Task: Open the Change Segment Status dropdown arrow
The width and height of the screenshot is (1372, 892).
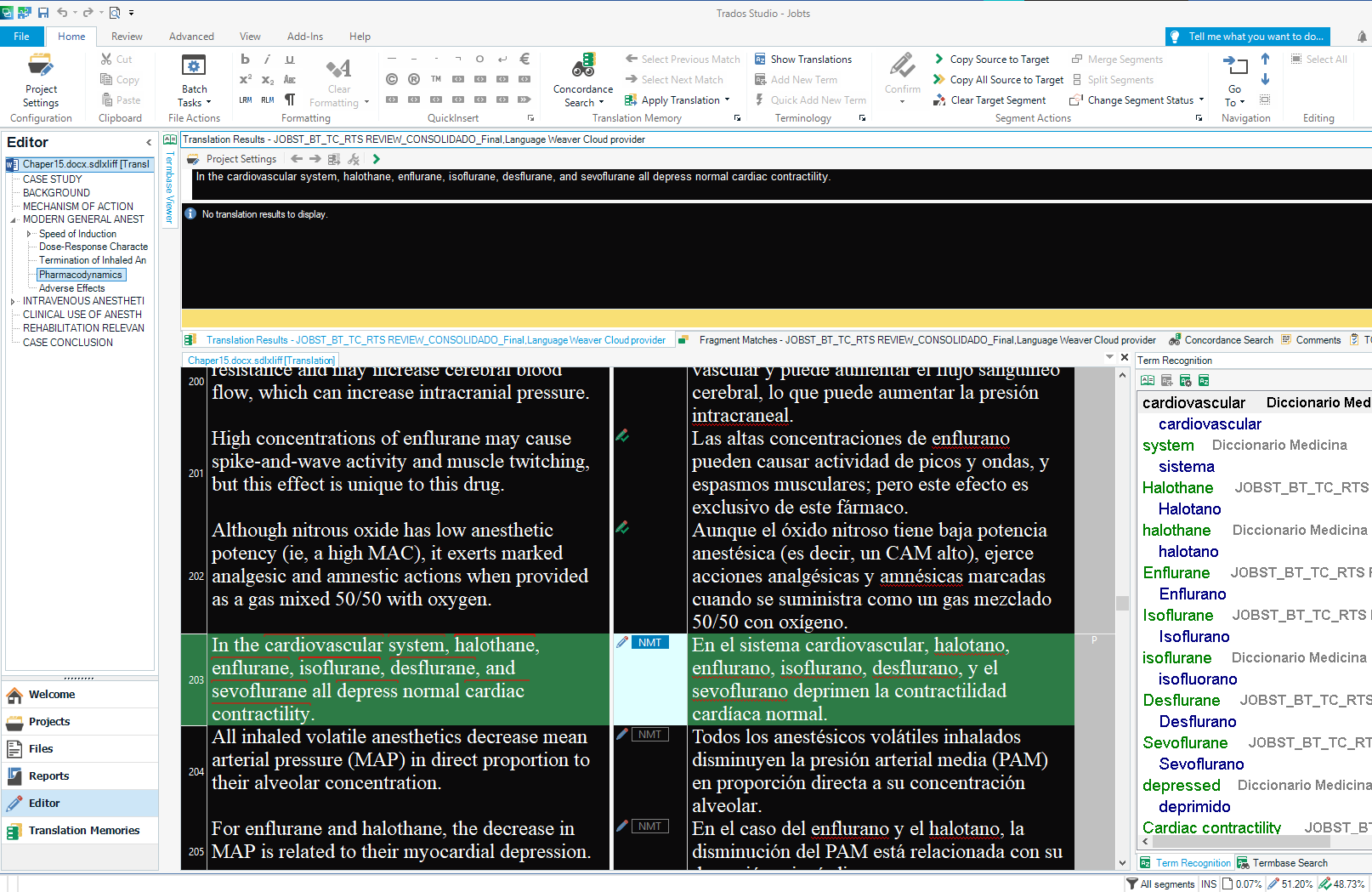Action: pos(1201,100)
